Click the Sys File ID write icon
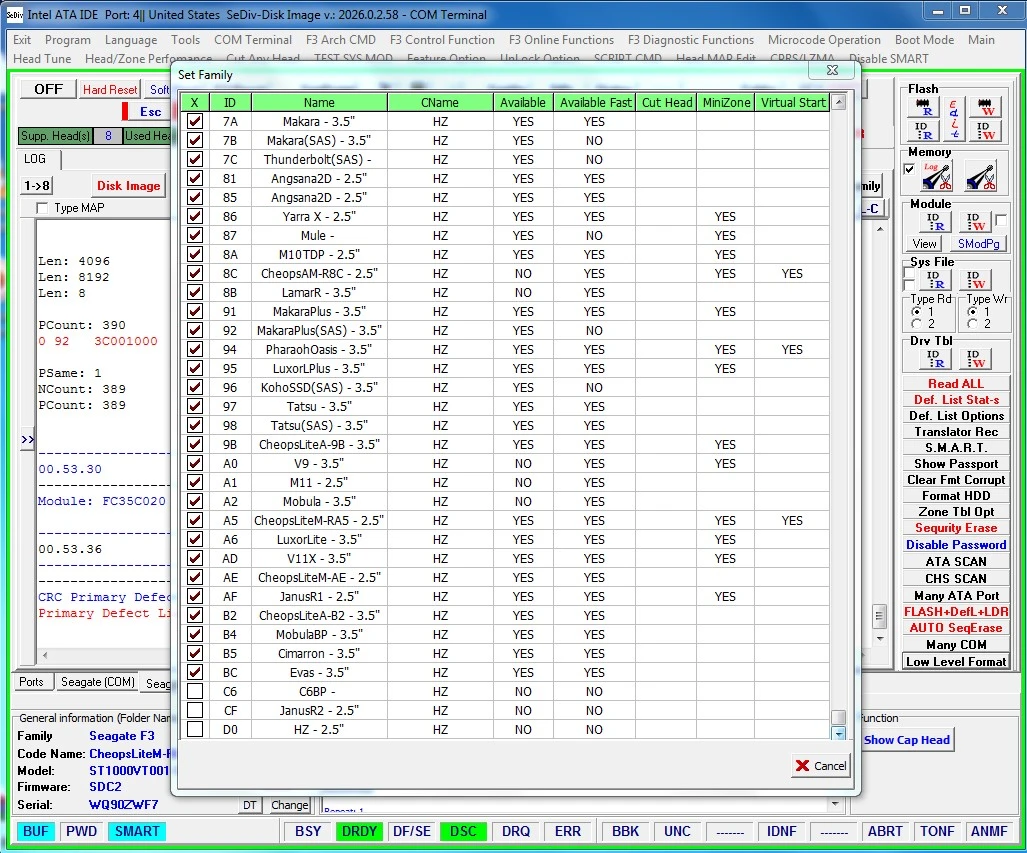 pyautogui.click(x=975, y=280)
